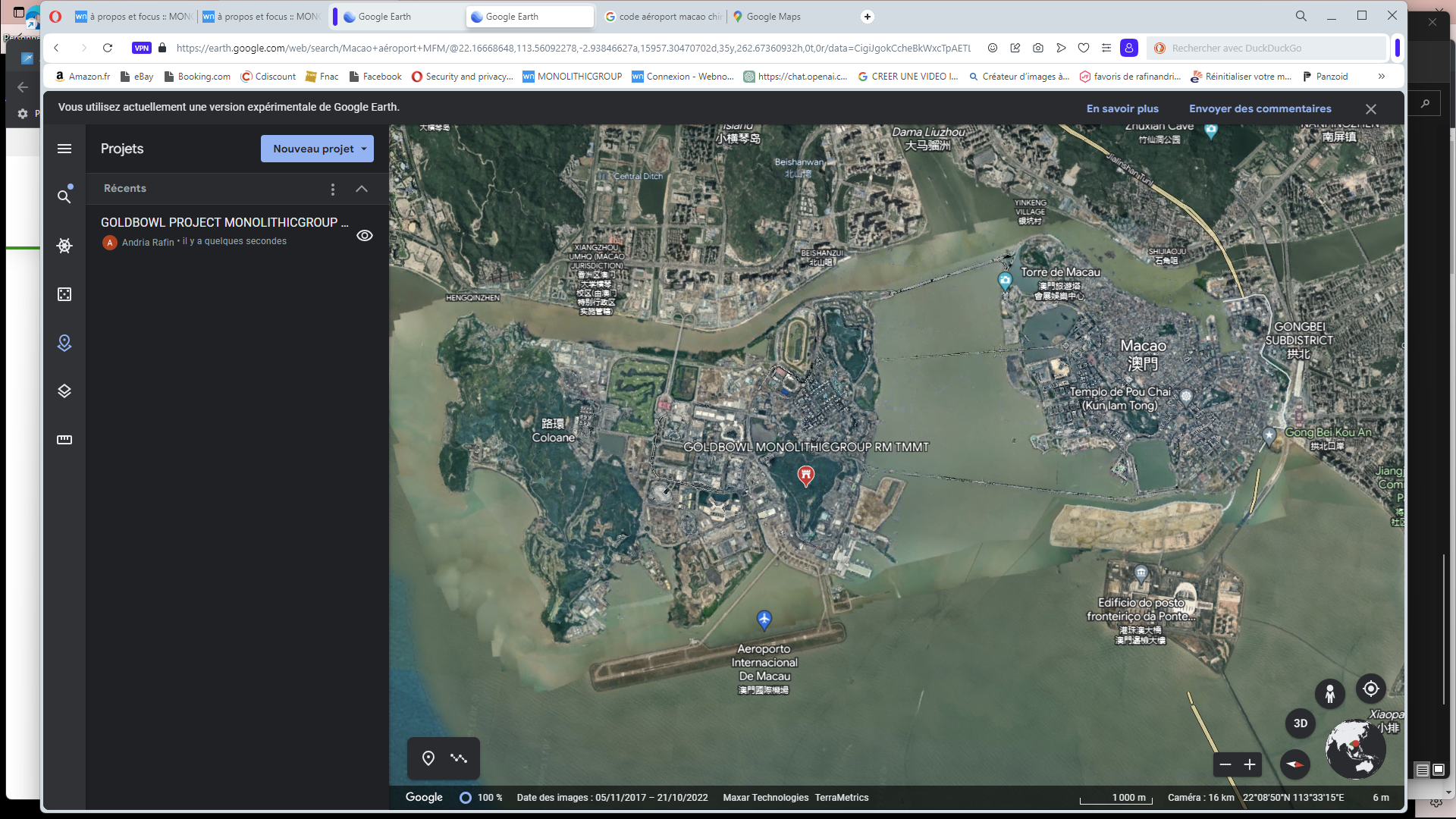Open the Projects pin icon in sidebar

[x=64, y=343]
